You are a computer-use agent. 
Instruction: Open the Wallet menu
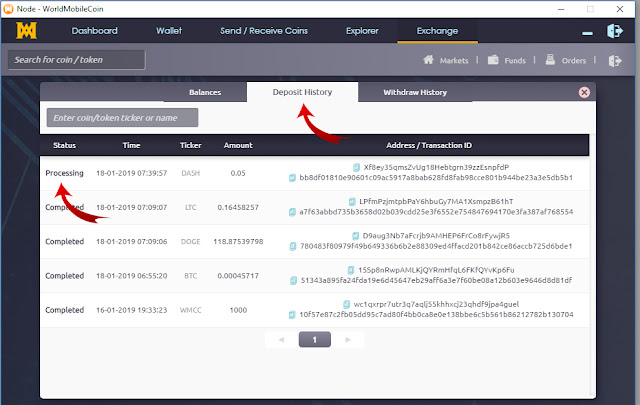click(x=169, y=31)
